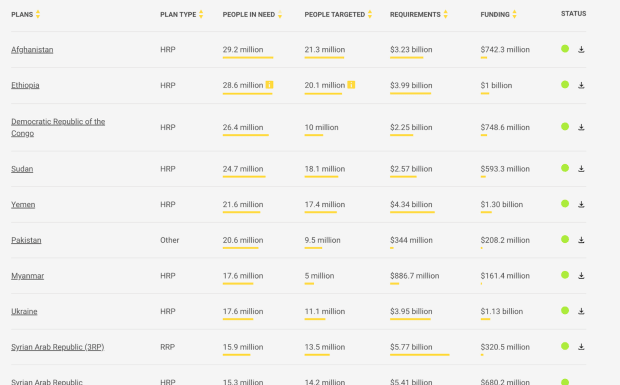This screenshot has width=620, height=385.
Task: Click Syrian 3RP $5.77 billion requirements
Action: (411, 347)
